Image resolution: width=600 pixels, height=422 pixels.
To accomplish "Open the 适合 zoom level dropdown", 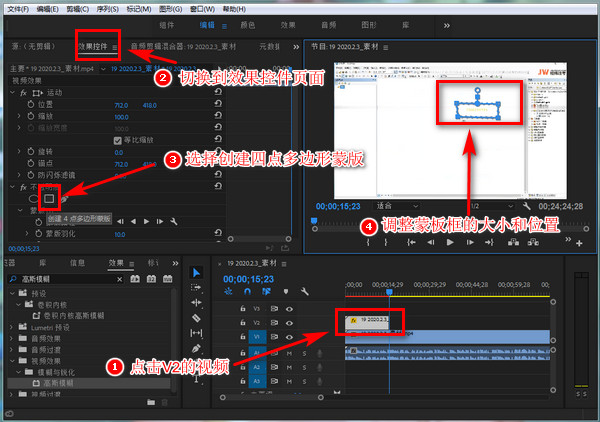I will tap(397, 206).
